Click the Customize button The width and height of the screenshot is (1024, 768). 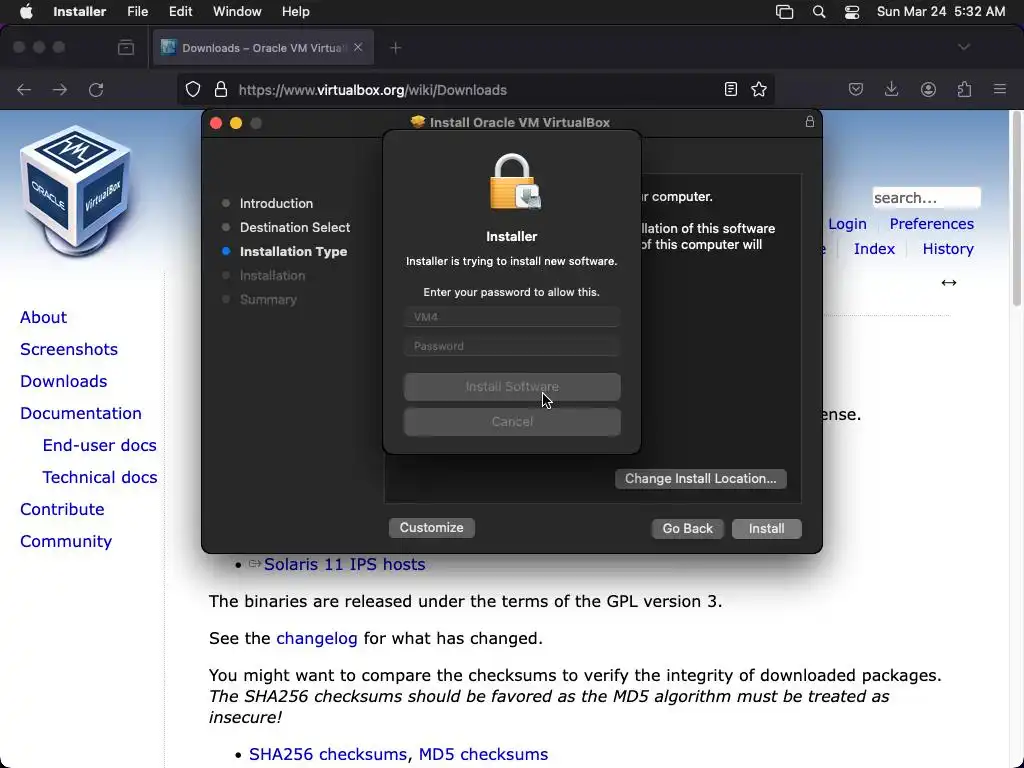[x=432, y=528]
